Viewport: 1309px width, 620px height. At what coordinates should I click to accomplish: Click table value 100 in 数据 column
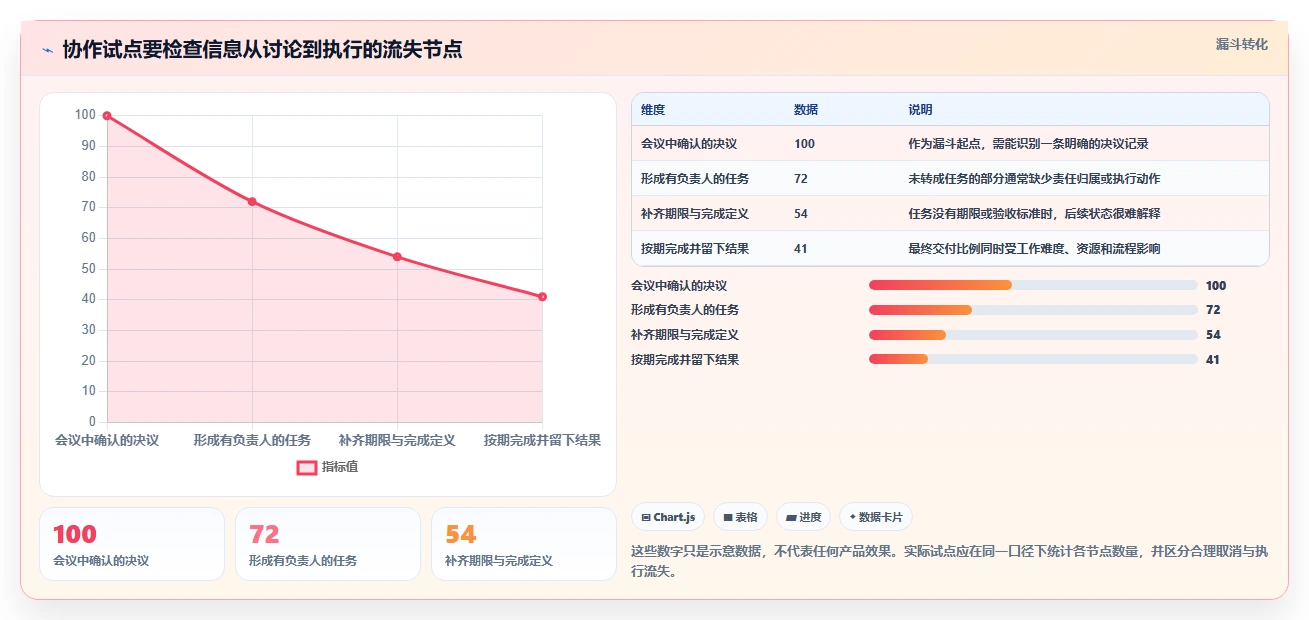pos(804,144)
